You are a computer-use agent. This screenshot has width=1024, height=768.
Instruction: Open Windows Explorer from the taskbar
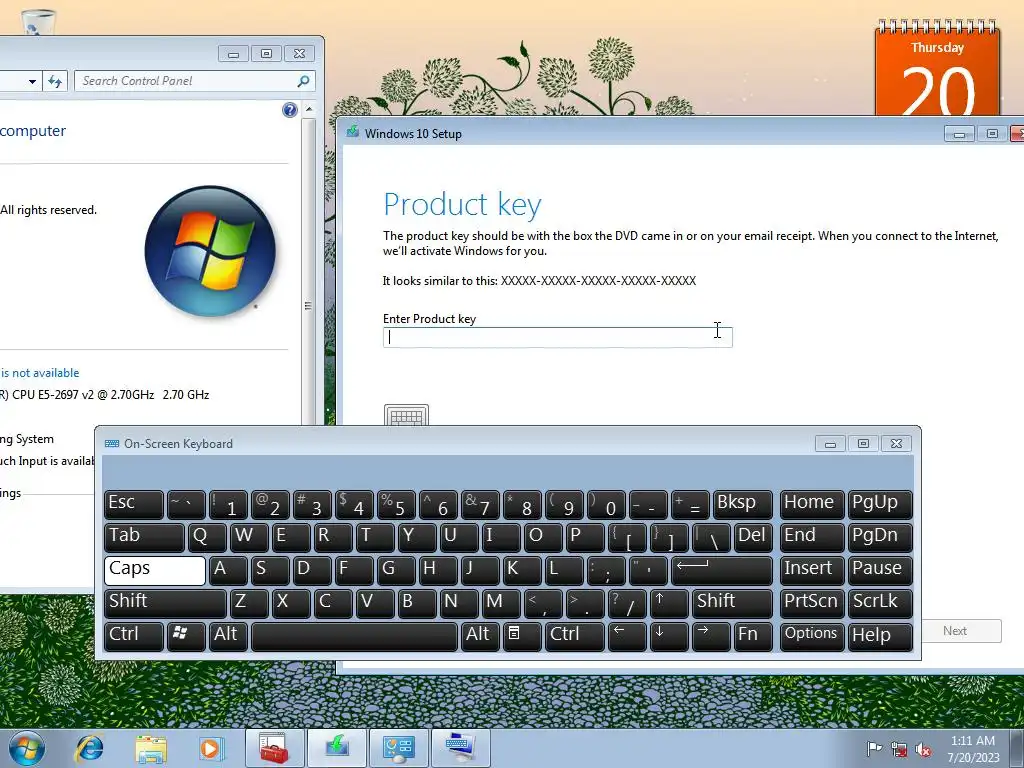(x=151, y=748)
